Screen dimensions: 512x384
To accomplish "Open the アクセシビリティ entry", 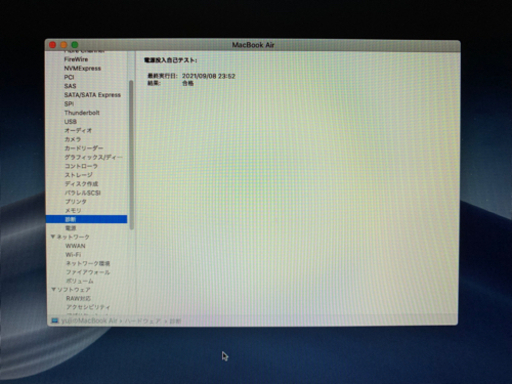I will [88, 307].
